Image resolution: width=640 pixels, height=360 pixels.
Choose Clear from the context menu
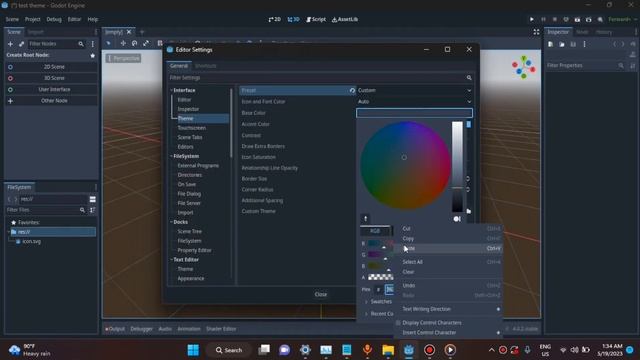click(x=449, y=272)
